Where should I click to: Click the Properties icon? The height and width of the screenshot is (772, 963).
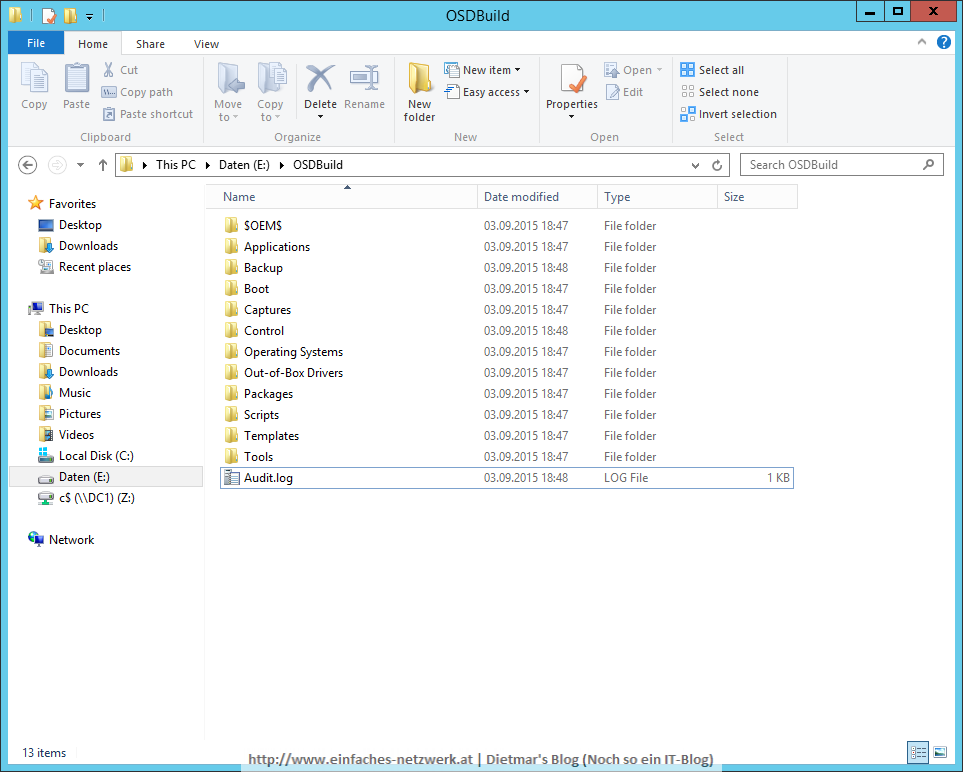click(572, 80)
